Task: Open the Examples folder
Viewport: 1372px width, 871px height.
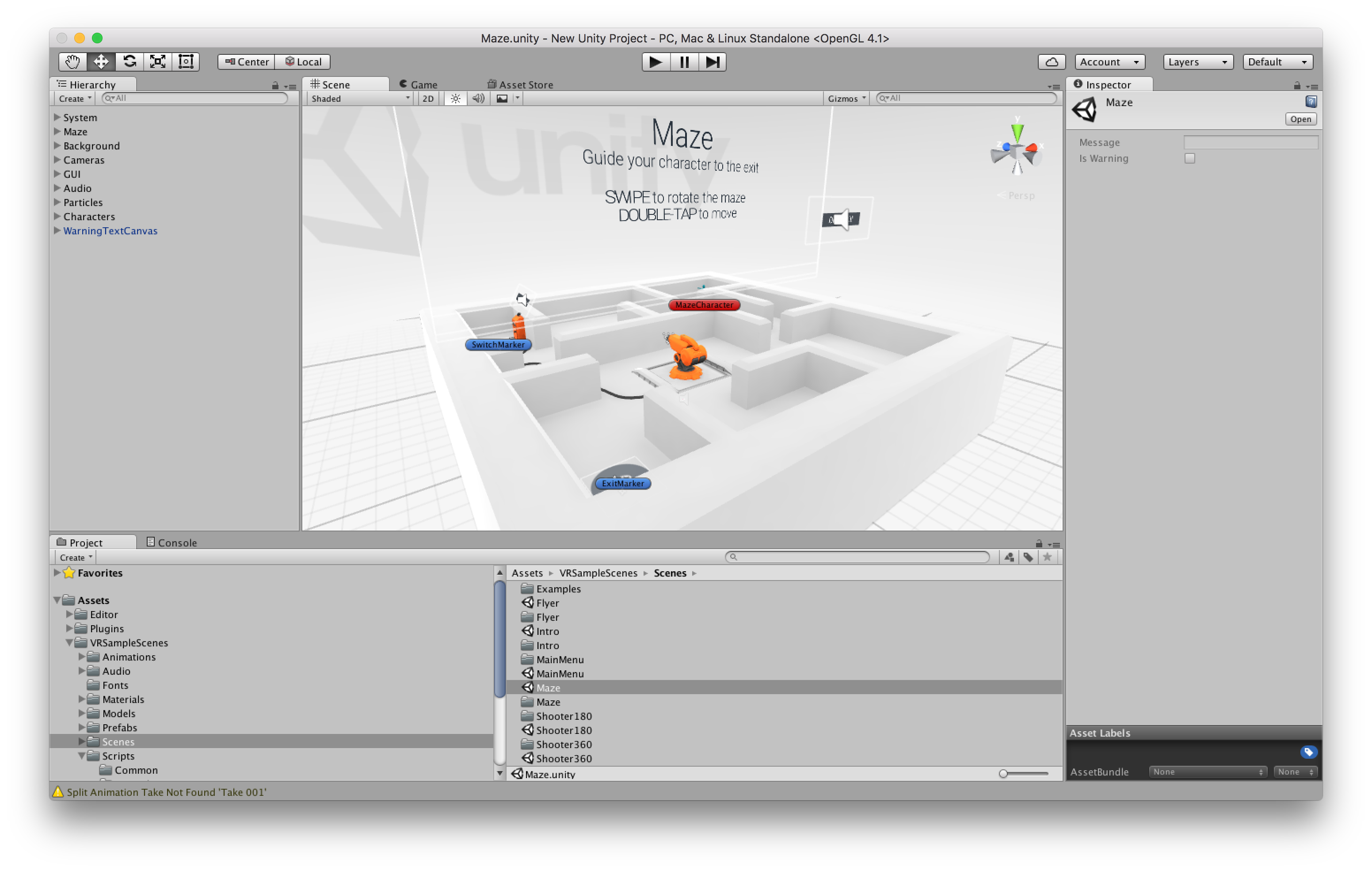Action: tap(783, 588)
